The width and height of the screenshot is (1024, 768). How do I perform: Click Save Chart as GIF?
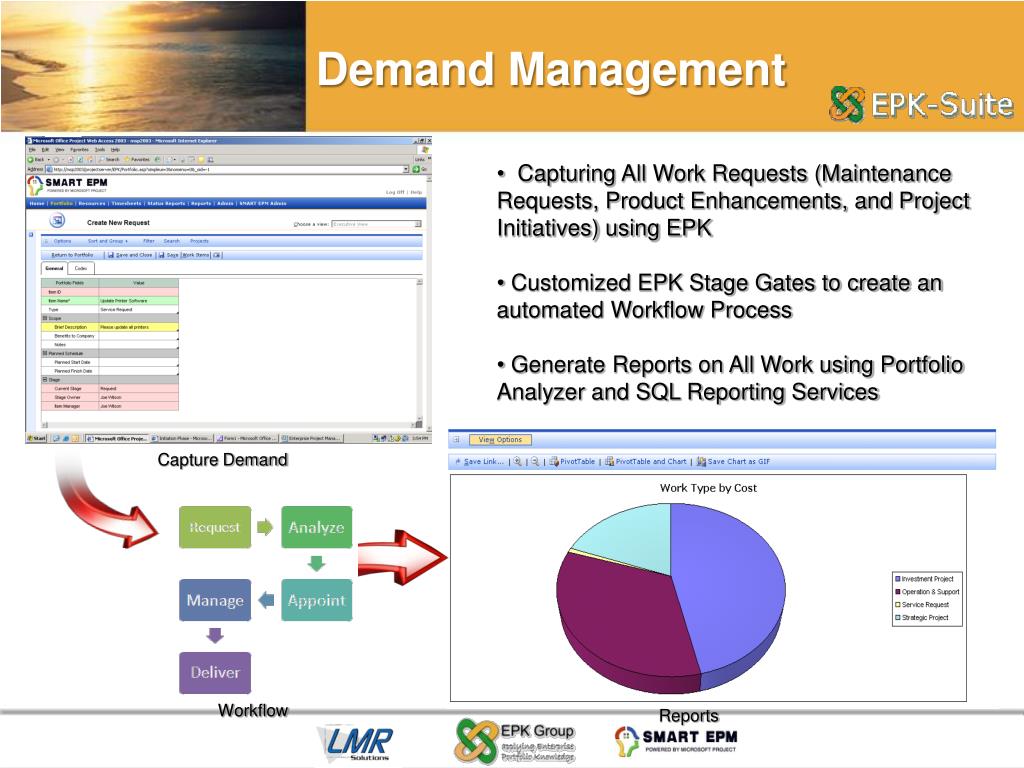[733, 461]
